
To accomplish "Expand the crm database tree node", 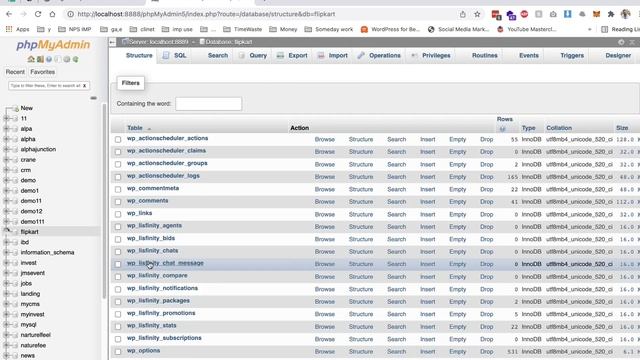I will point(6,170).
